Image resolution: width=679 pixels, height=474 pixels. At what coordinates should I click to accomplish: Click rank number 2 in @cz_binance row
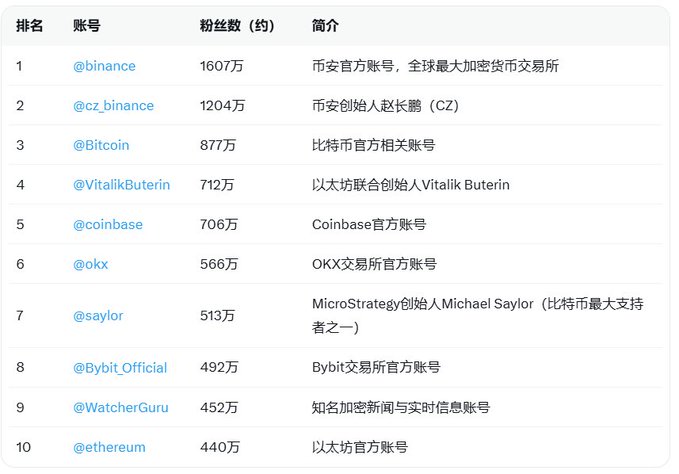coord(20,106)
